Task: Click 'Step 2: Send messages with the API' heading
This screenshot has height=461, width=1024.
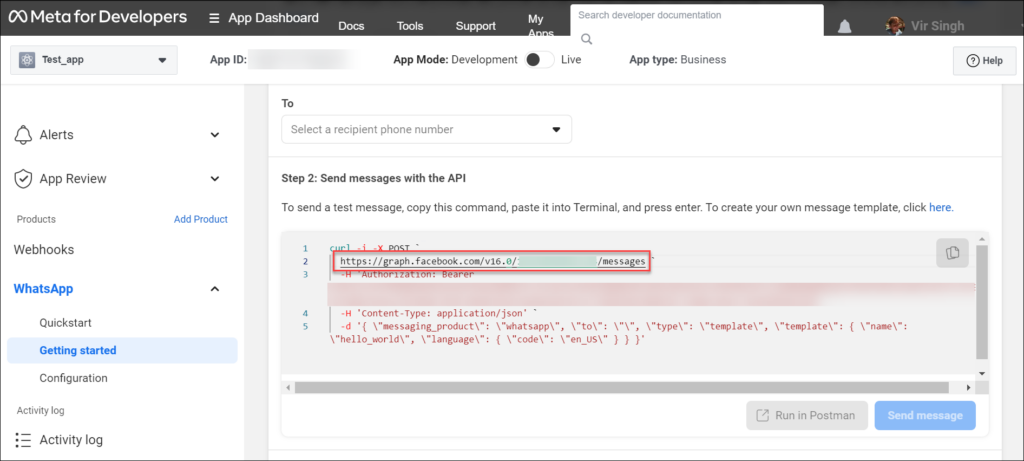Action: tap(374, 178)
